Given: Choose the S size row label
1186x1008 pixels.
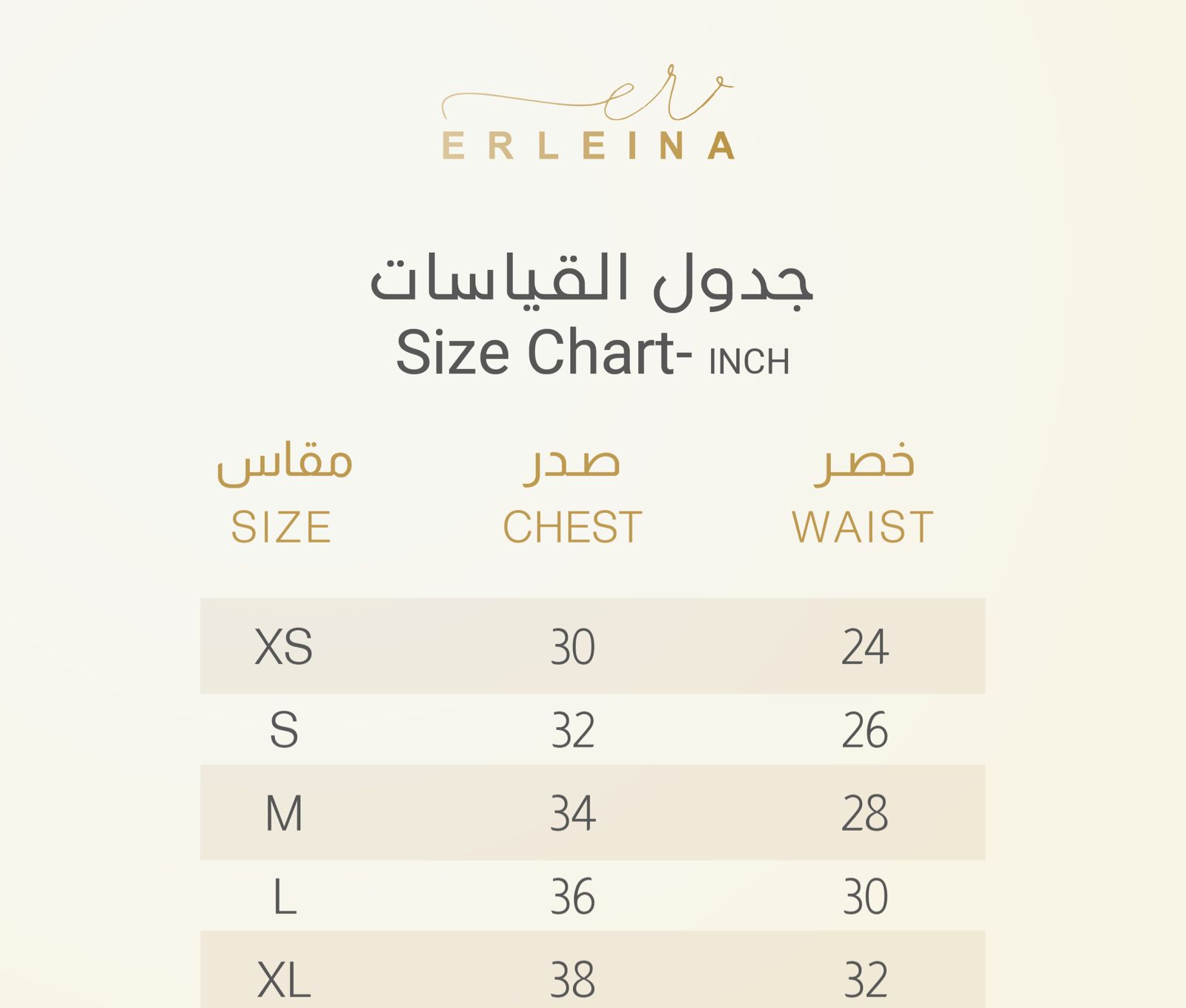Looking at the screenshot, I should tap(284, 730).
